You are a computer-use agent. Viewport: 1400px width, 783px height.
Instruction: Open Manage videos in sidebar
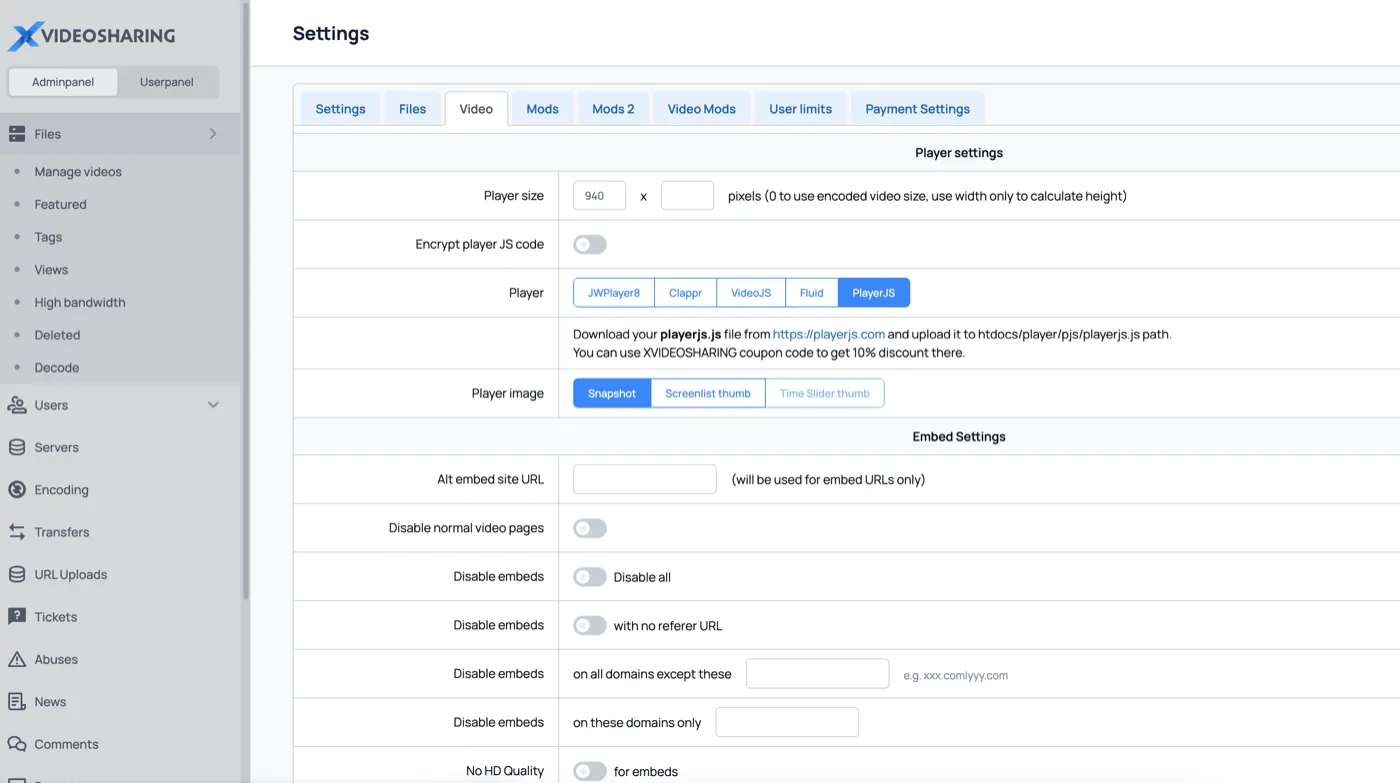tap(78, 172)
